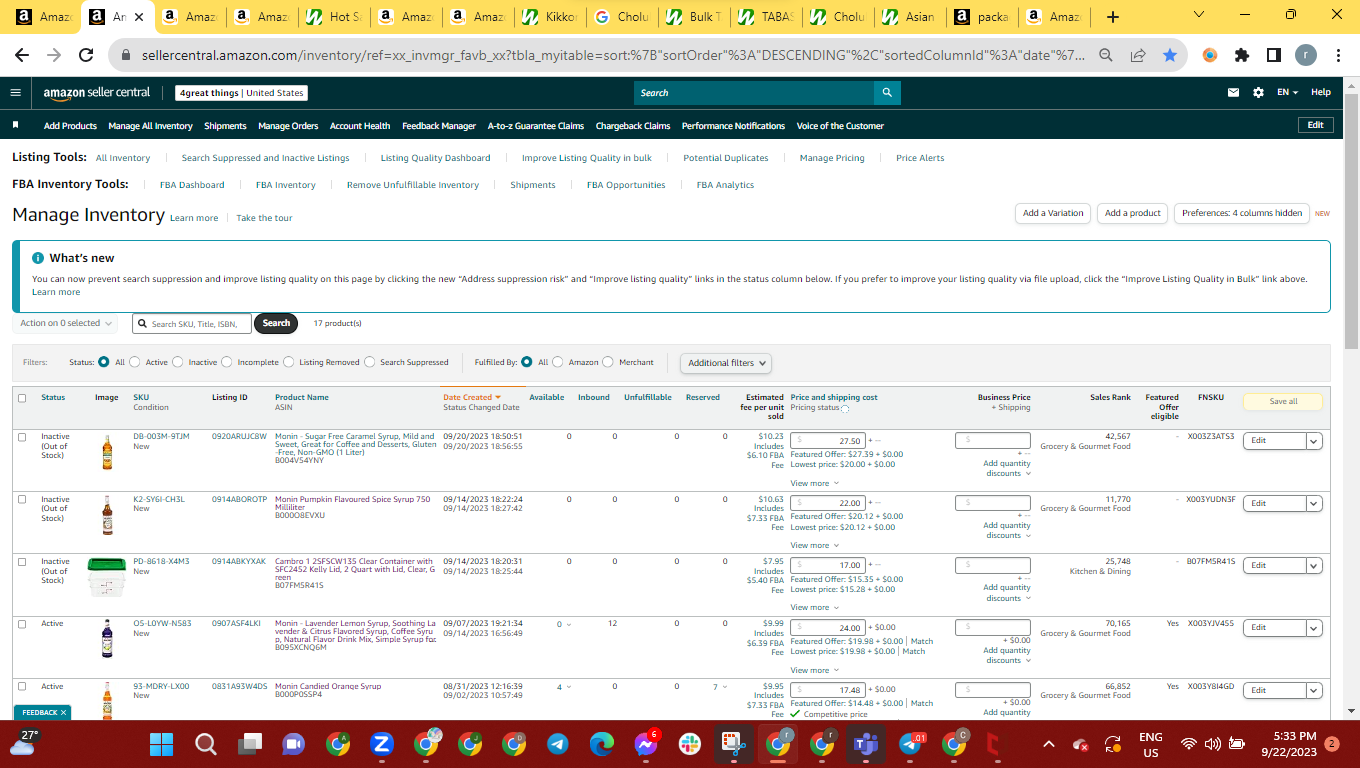Open the messages envelope icon
This screenshot has height=768, width=1360.
pos(1233,92)
